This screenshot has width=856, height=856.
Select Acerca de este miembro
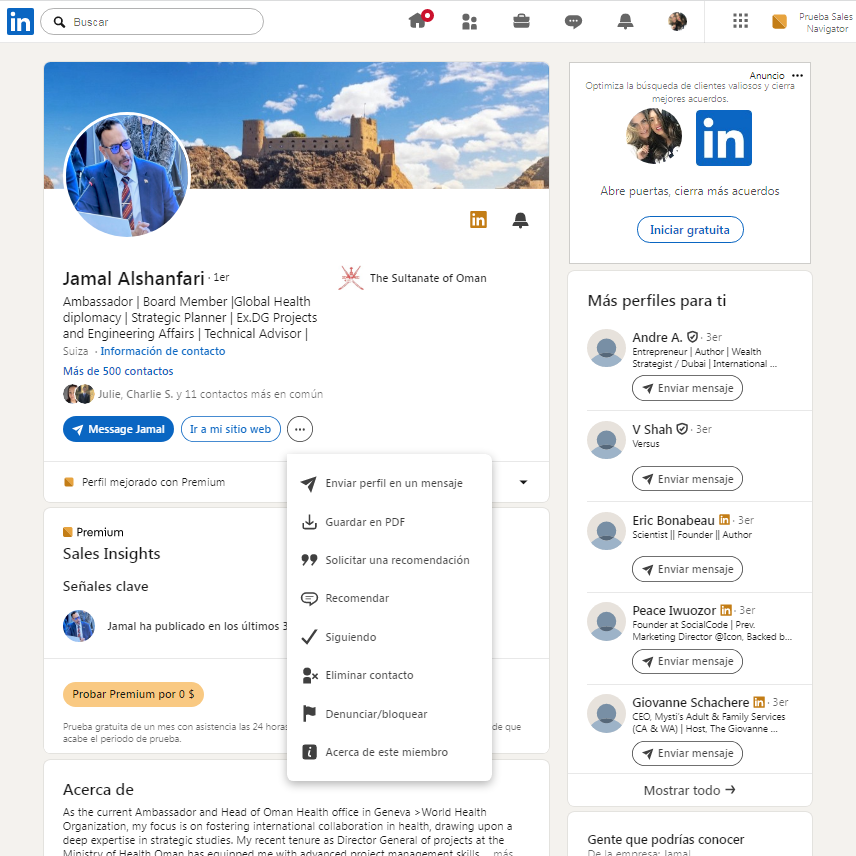click(x=389, y=752)
